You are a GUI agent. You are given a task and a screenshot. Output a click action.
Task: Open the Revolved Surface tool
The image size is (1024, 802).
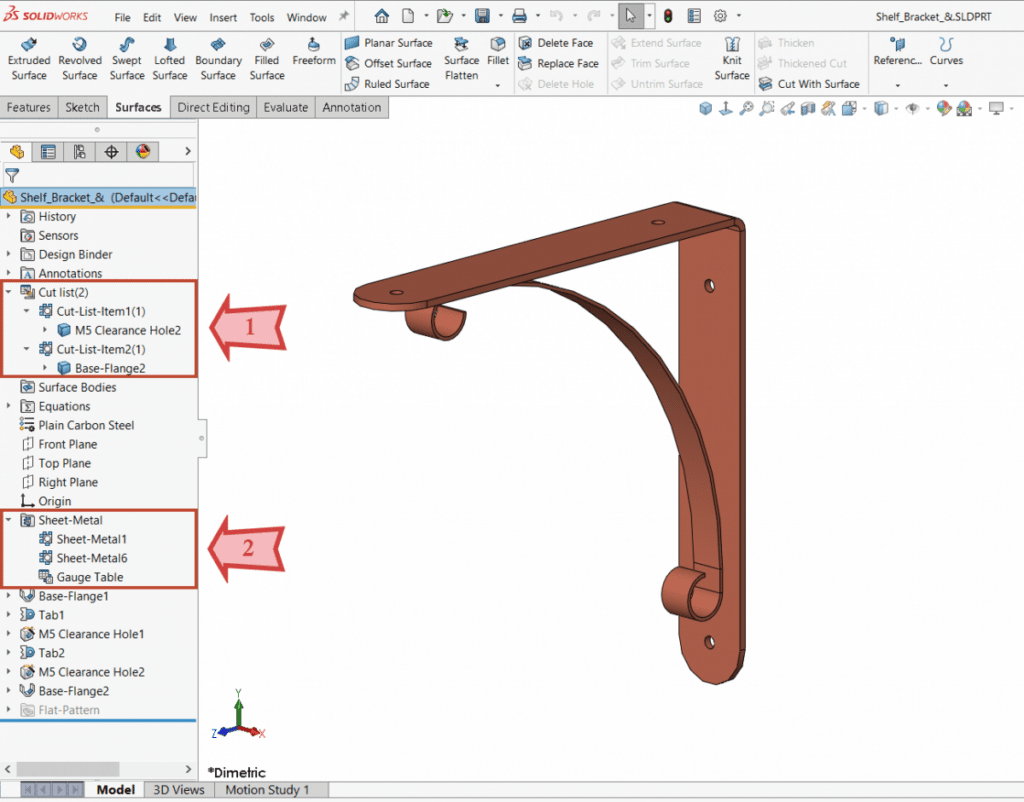79,57
